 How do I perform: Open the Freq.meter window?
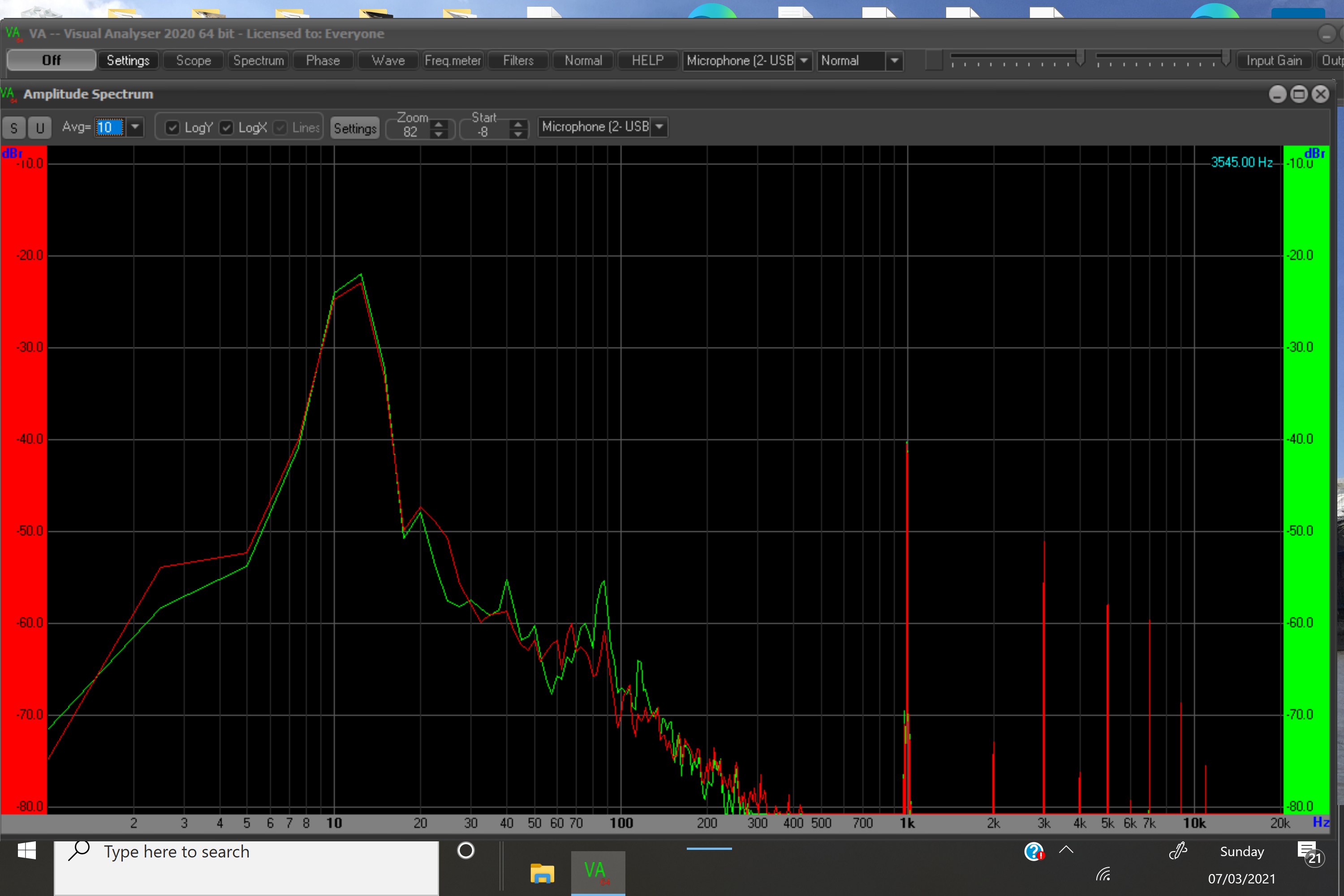click(452, 60)
